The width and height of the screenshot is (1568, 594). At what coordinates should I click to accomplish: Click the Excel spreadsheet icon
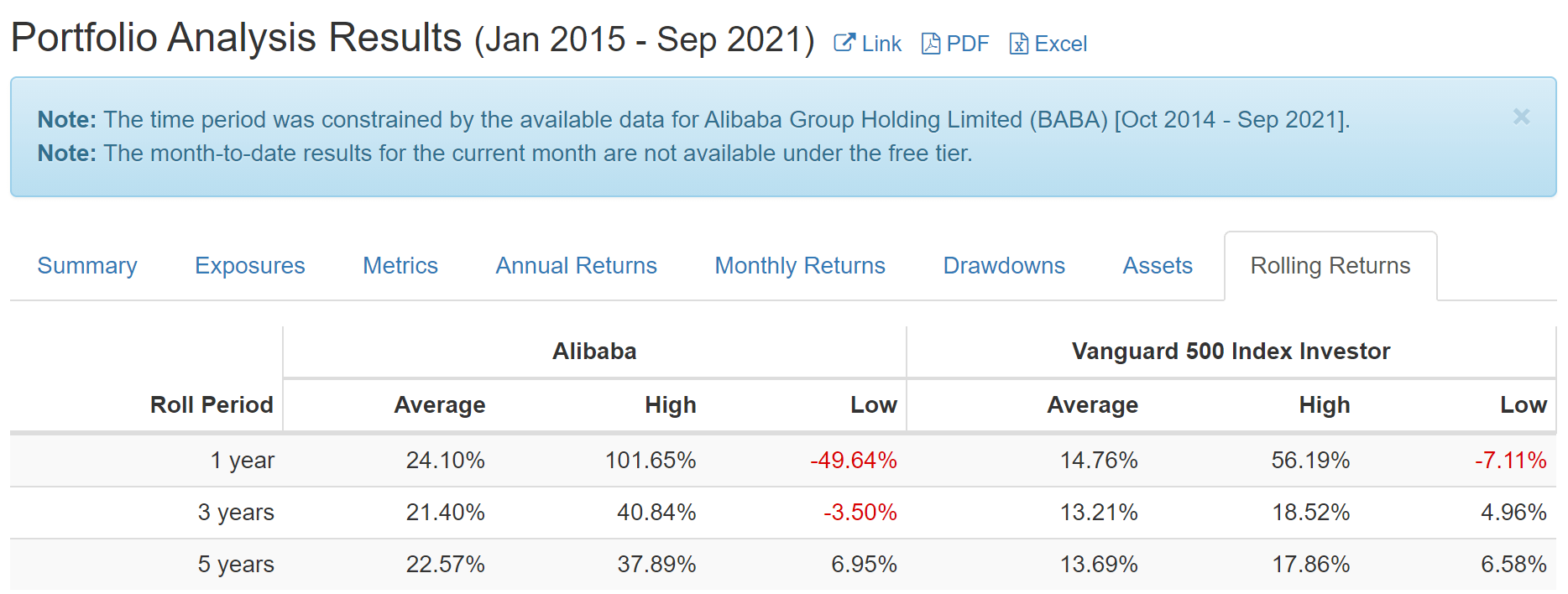tap(1018, 44)
